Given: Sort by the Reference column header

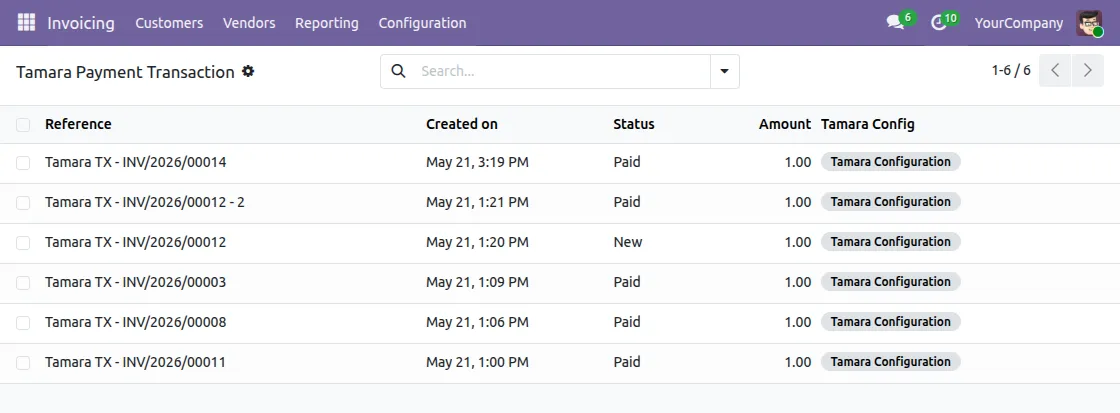Looking at the screenshot, I should (x=78, y=124).
